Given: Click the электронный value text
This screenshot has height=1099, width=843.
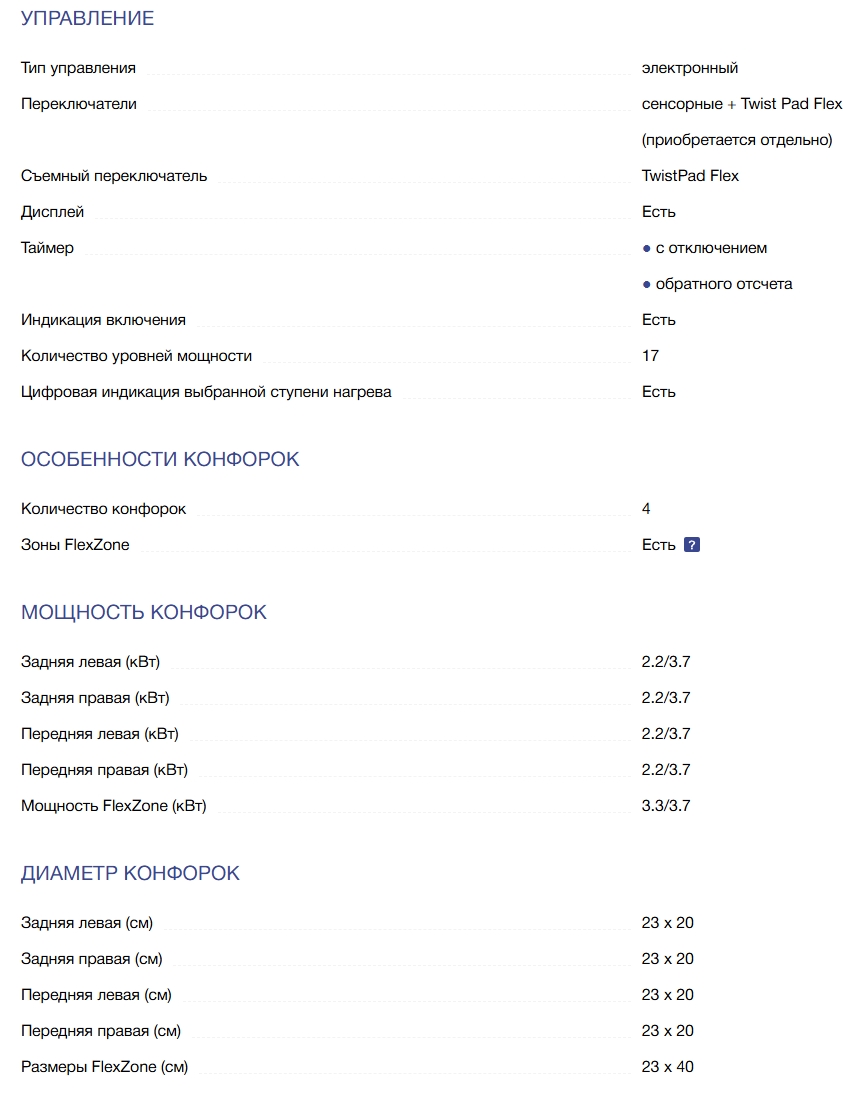Looking at the screenshot, I should [x=690, y=68].
